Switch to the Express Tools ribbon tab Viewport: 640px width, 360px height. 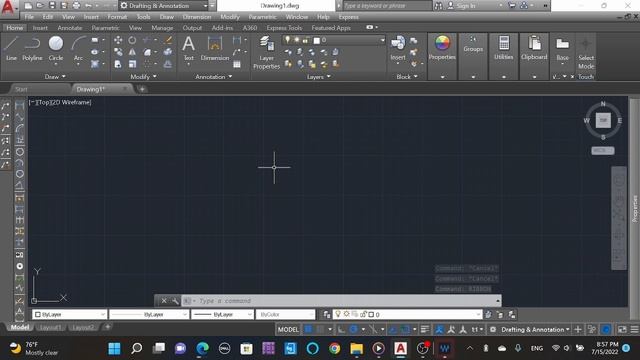pos(284,28)
